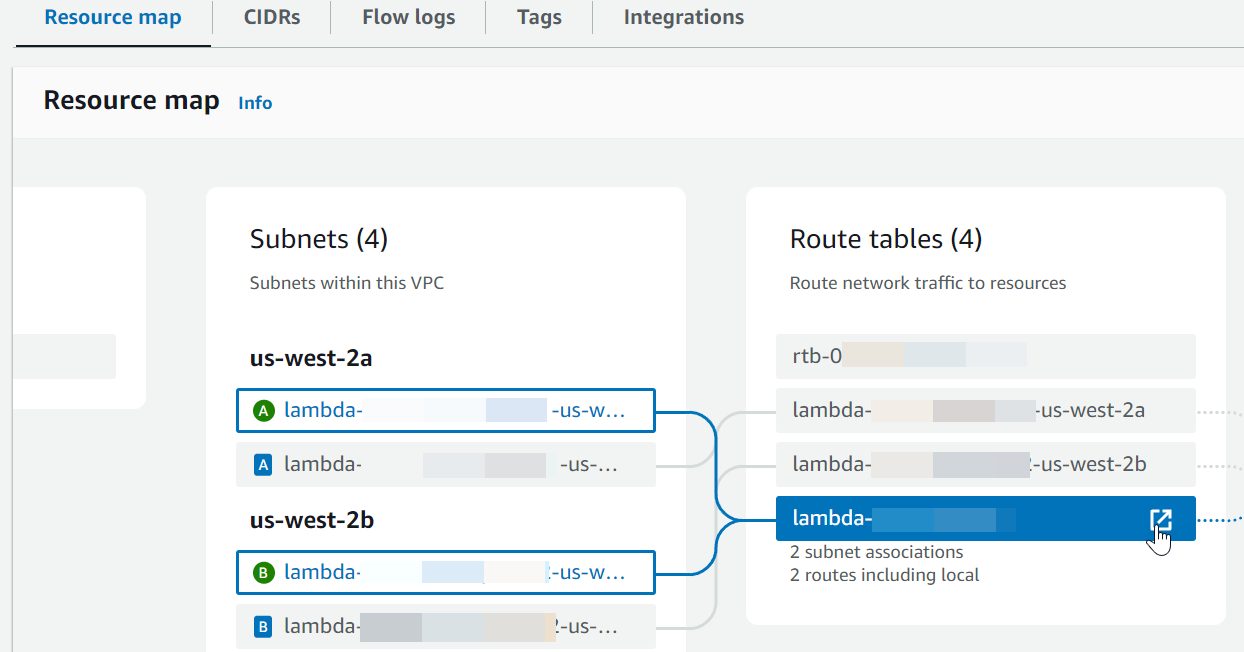1244x652 pixels.
Task: Click the Info link beside Resource map
Action: click(255, 103)
